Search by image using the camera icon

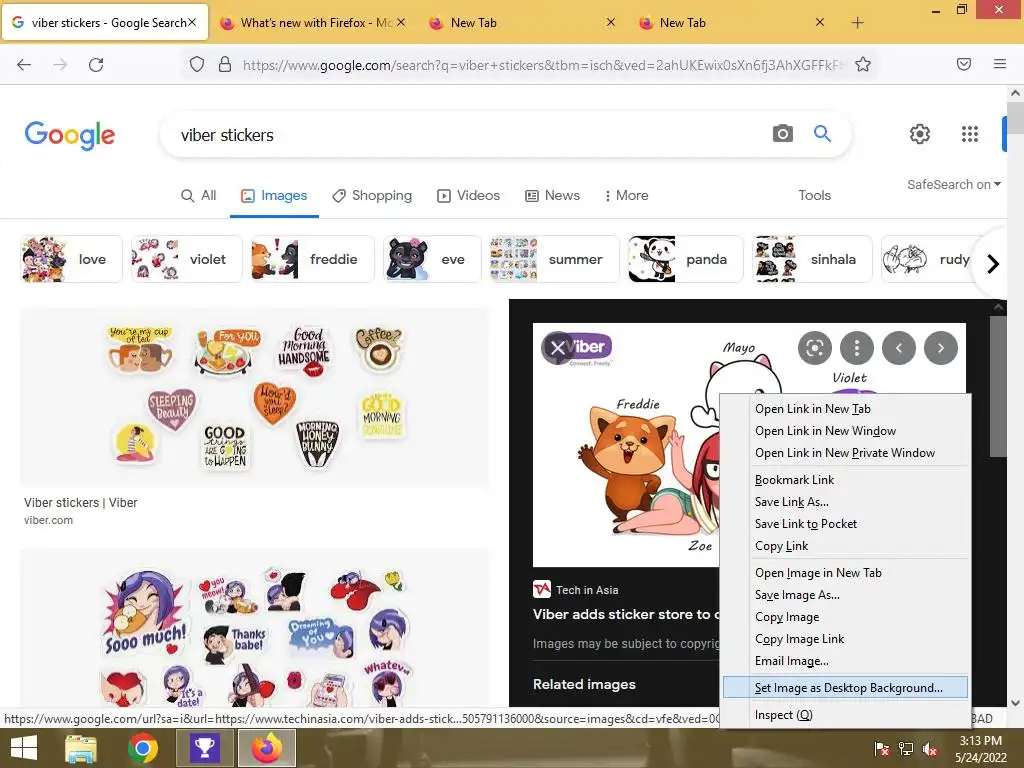(782, 134)
